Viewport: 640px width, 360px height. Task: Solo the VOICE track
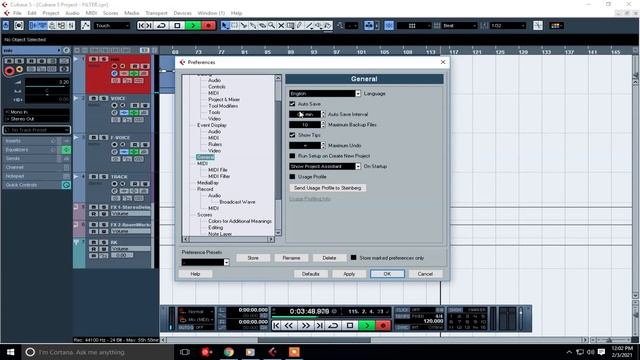pyautogui.click(x=104, y=98)
